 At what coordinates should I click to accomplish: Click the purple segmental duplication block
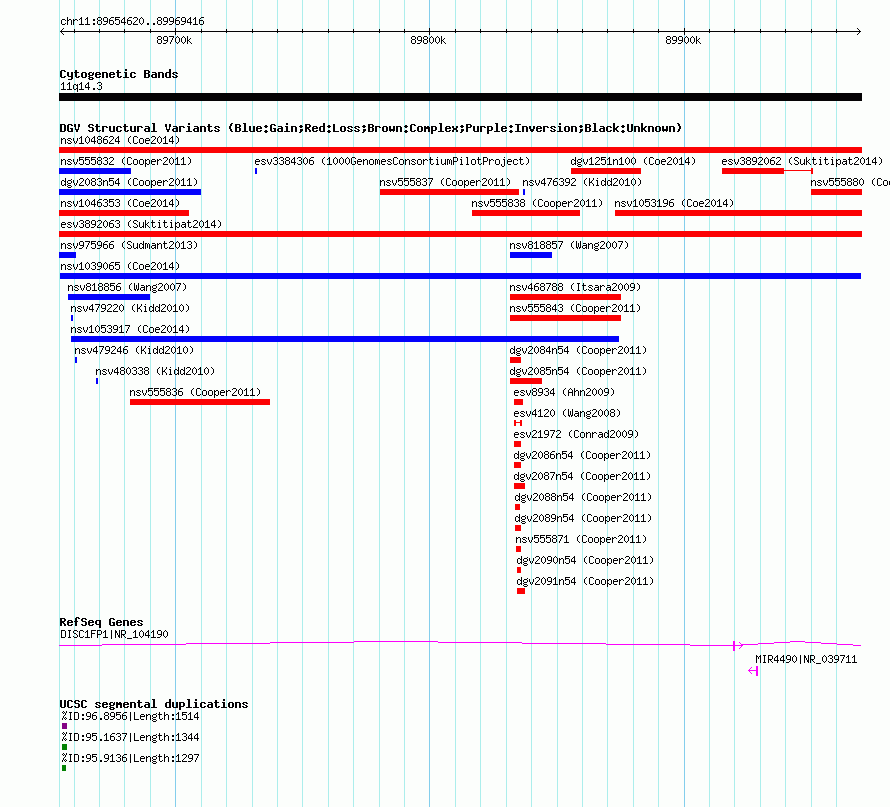pyautogui.click(x=64, y=726)
